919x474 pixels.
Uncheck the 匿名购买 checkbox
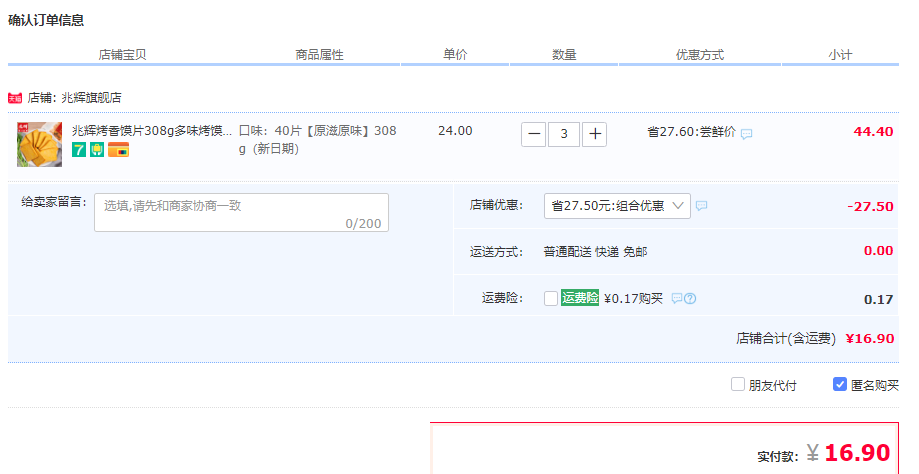tap(839, 384)
